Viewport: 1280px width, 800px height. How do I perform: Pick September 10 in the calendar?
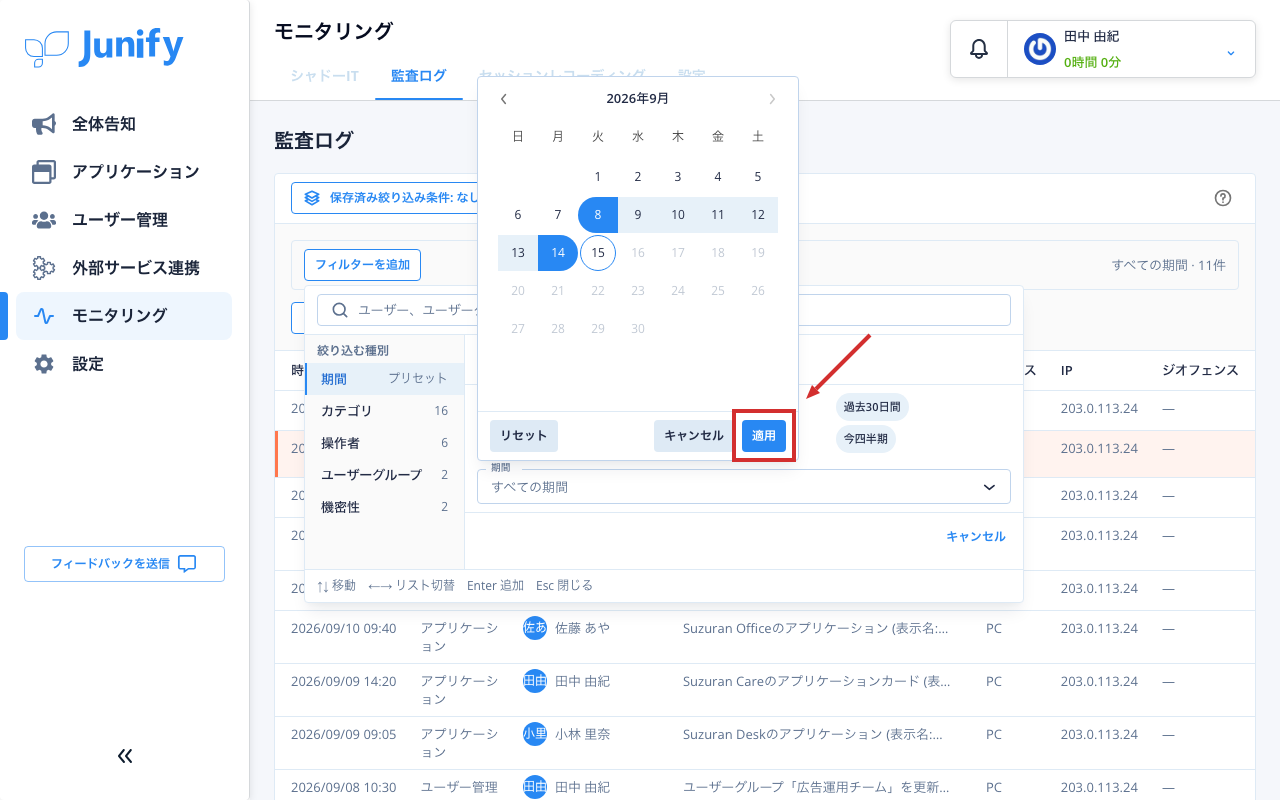coord(678,215)
